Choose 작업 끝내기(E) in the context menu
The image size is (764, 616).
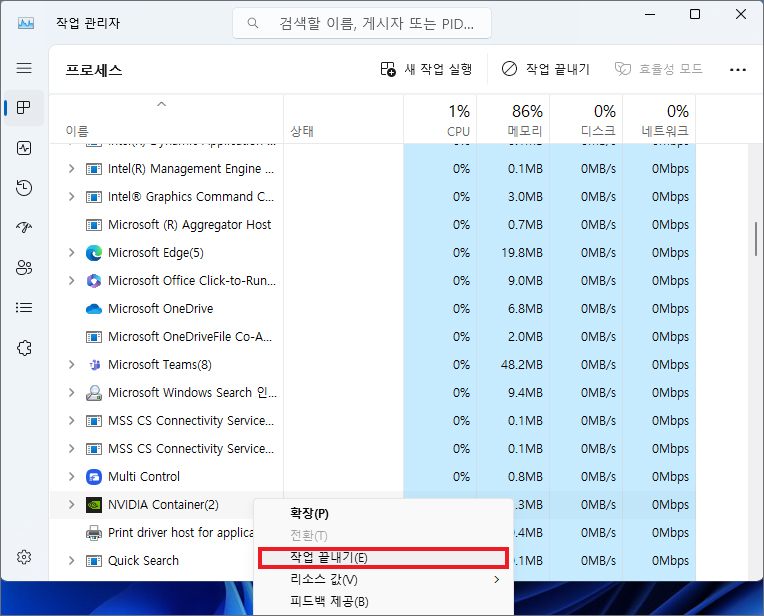tap(383, 558)
